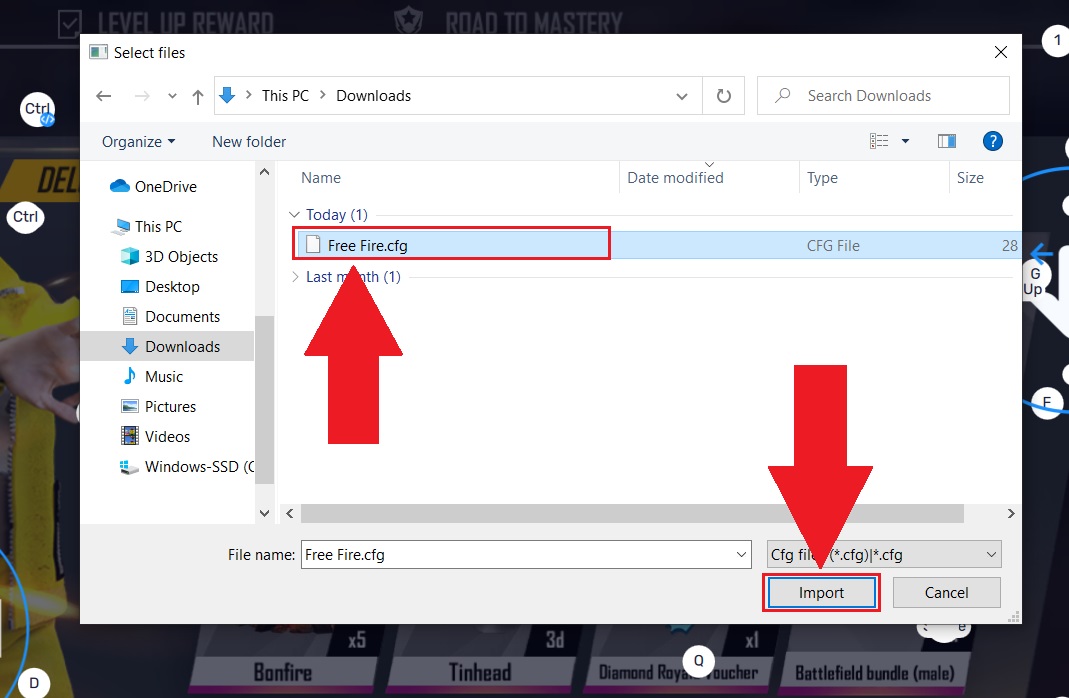Open the Cfg file type filter dropdown
The width and height of the screenshot is (1069, 698).
(884, 555)
